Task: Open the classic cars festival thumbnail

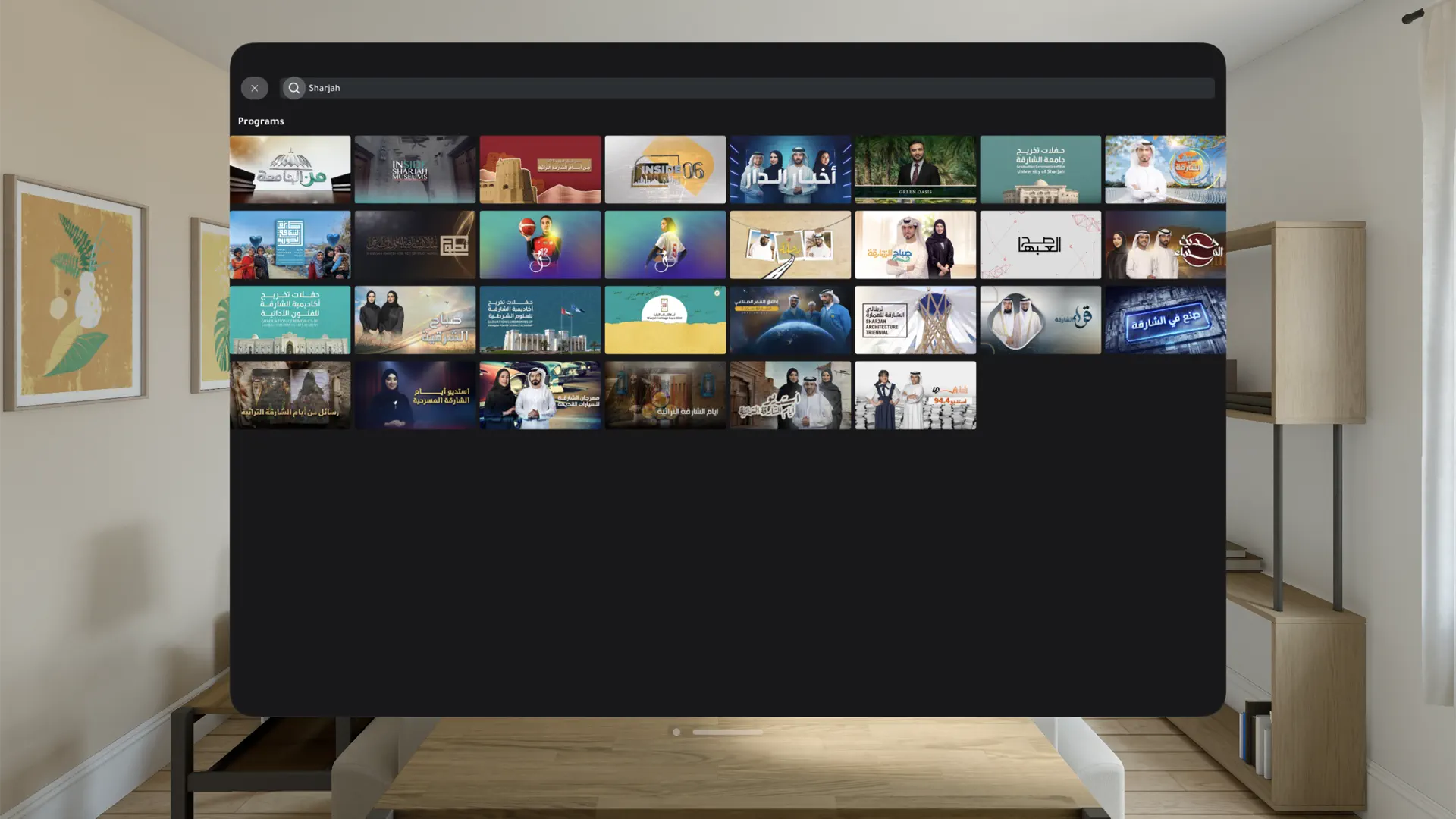Action: (x=540, y=394)
